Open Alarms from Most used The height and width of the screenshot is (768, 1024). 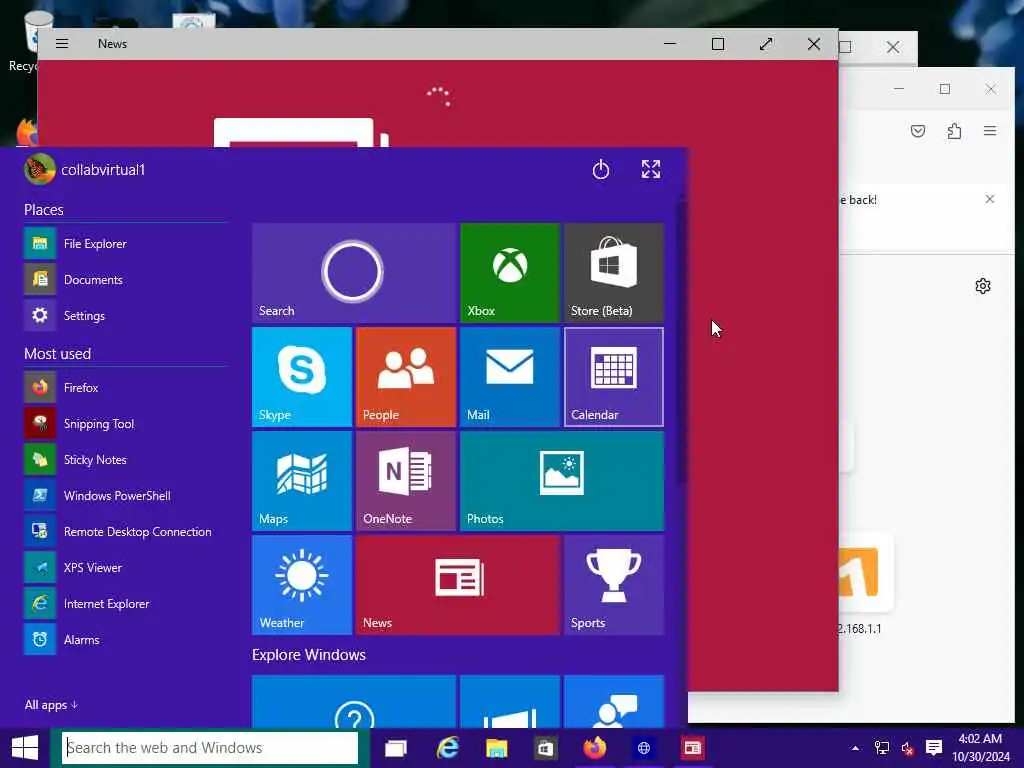125,639
